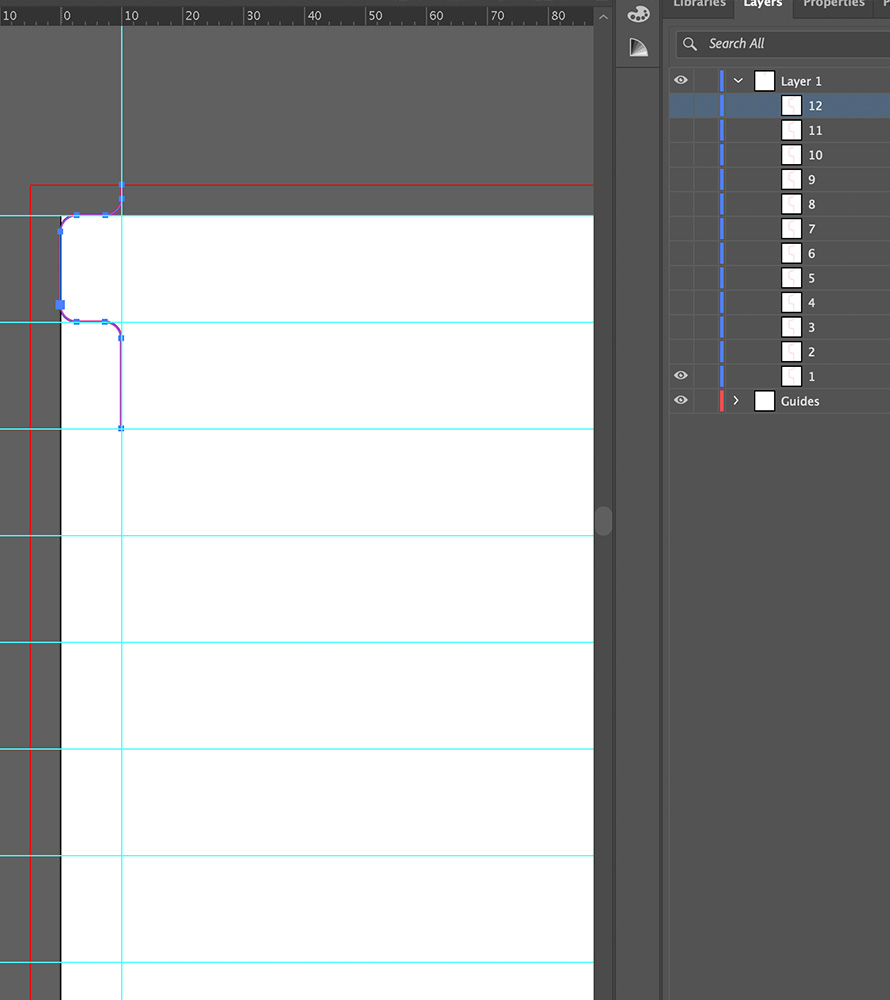Viewport: 890px width, 1000px height.
Task: Select sublayer named 11
Action: [x=815, y=131]
